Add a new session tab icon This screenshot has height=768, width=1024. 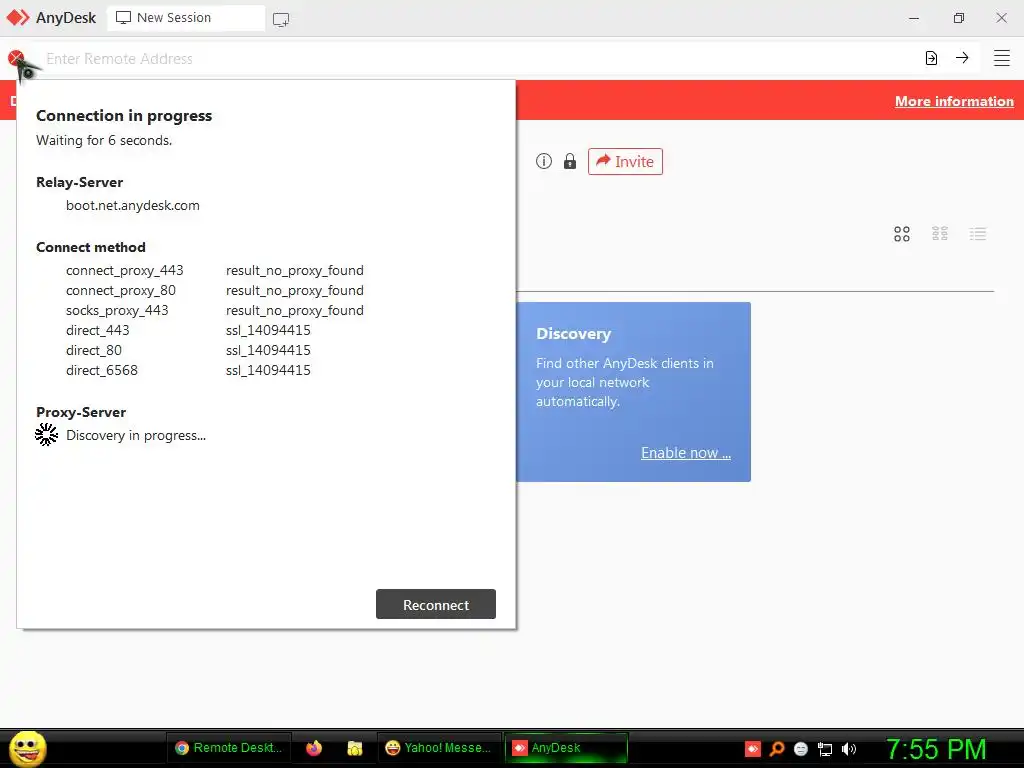[281, 20]
